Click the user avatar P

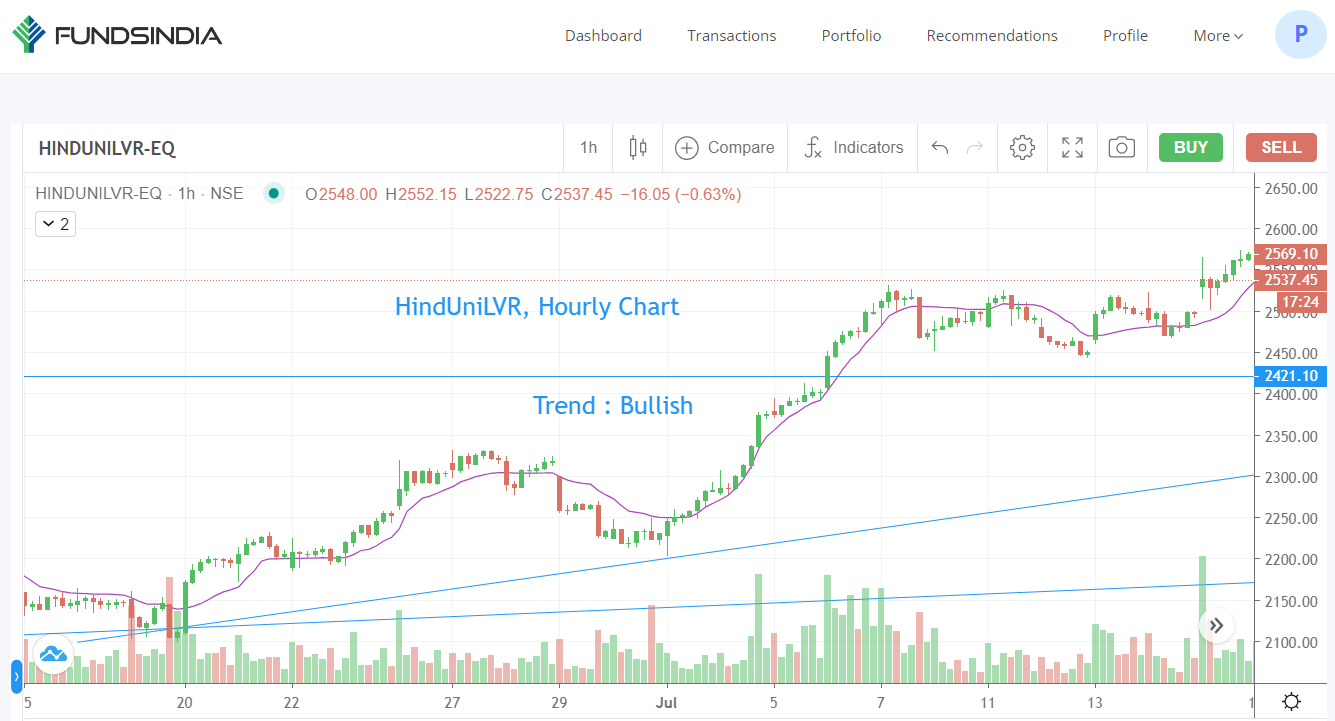(1300, 34)
